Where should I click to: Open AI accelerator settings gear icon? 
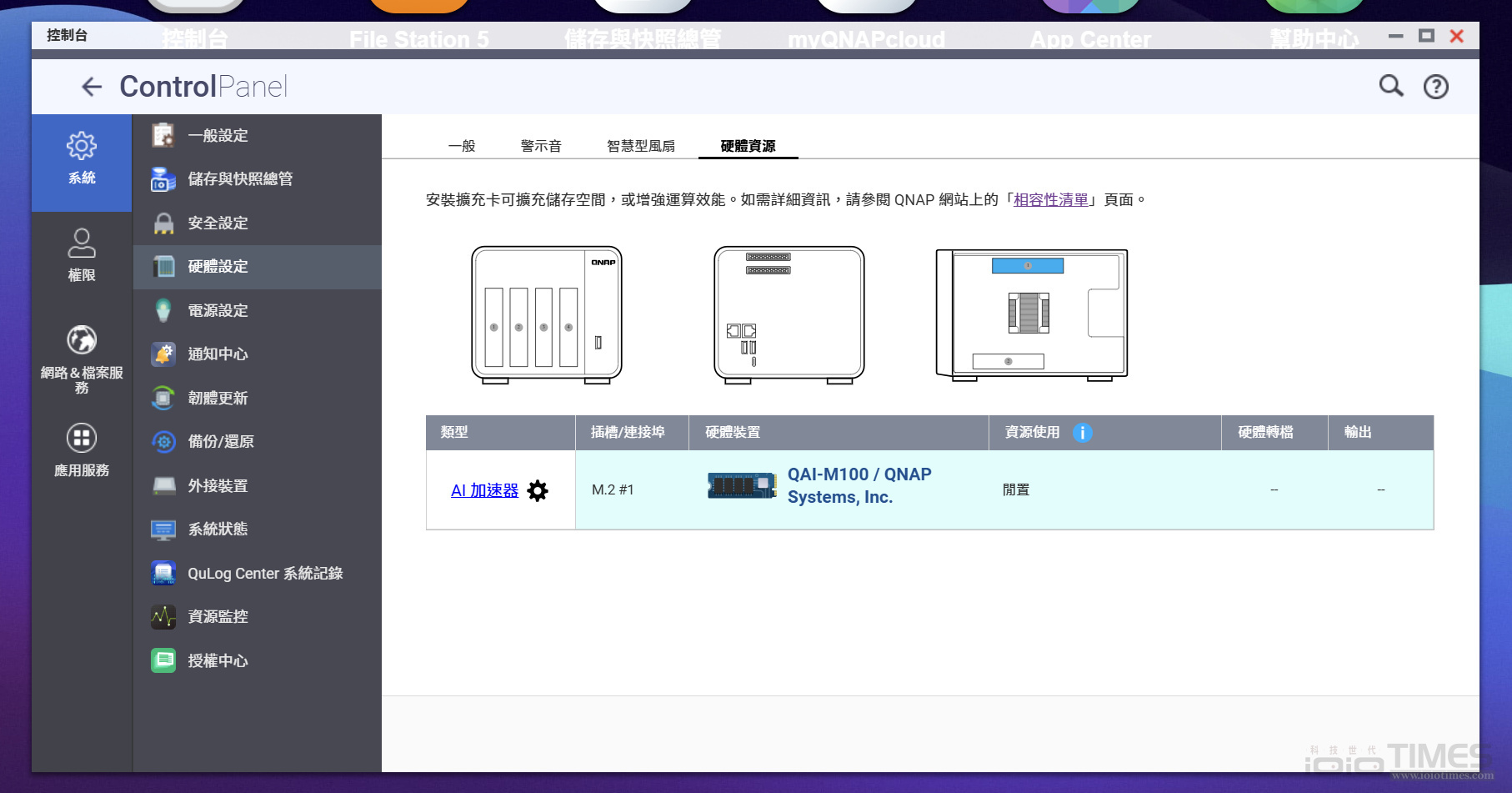538,490
